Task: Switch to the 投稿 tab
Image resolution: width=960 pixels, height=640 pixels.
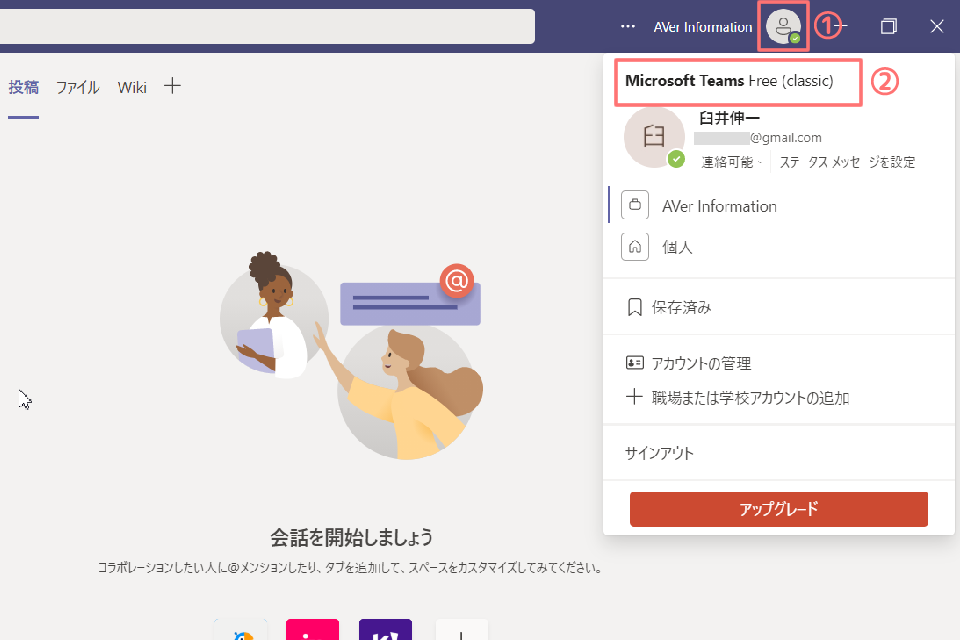Action: point(23,87)
